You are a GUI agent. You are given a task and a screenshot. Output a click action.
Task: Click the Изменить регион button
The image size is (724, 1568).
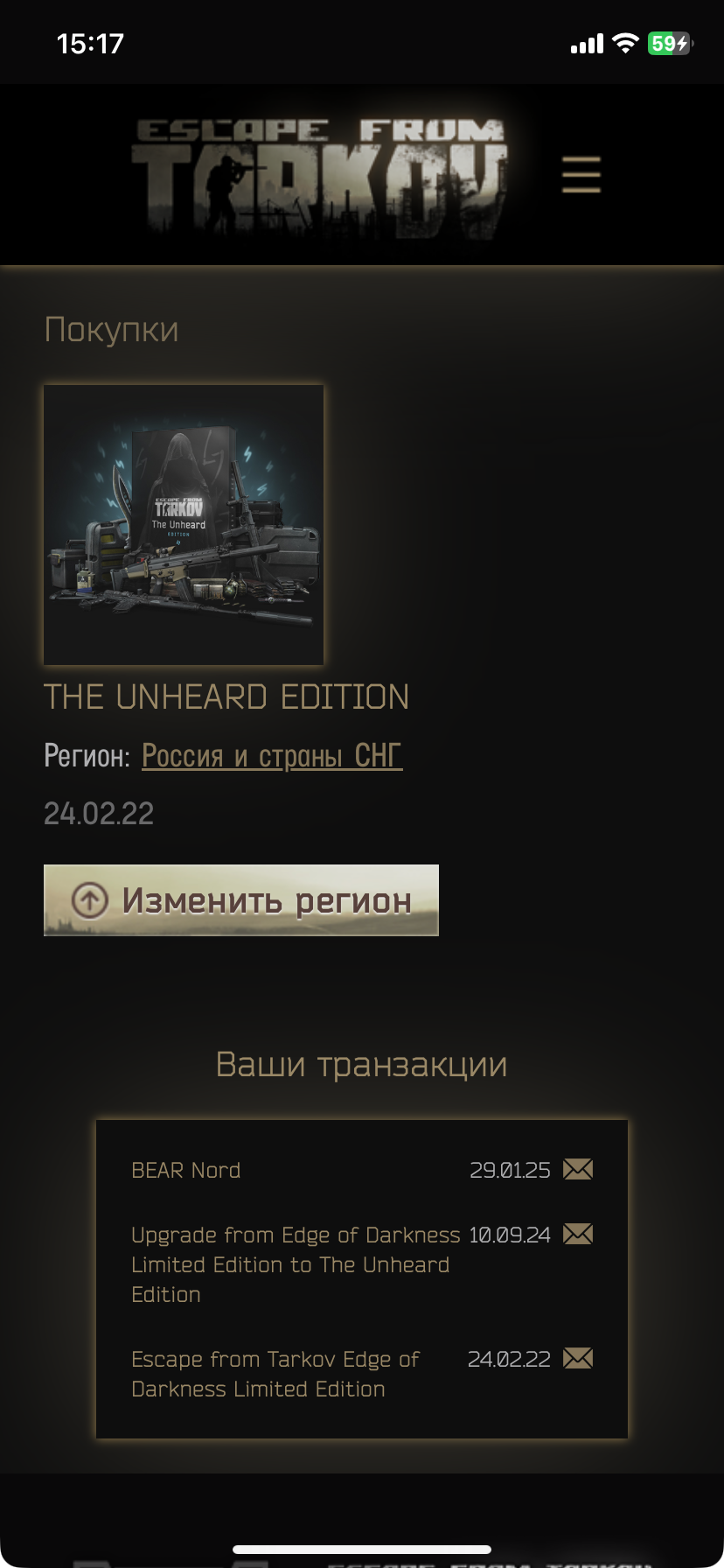pos(241,900)
